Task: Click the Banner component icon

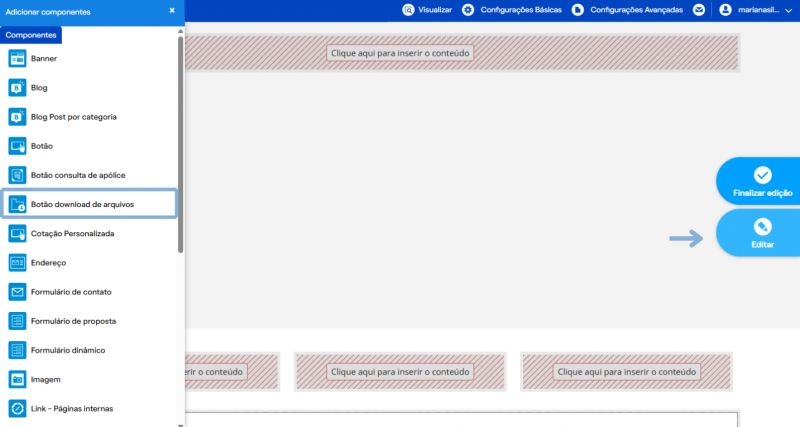Action: [17, 59]
